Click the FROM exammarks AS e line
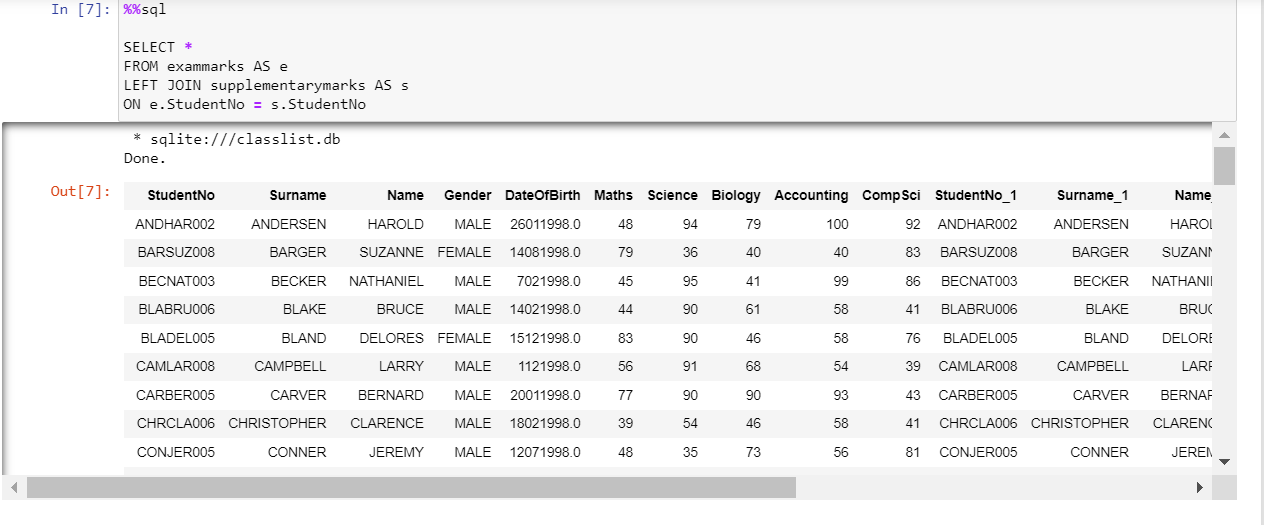 click(x=206, y=66)
